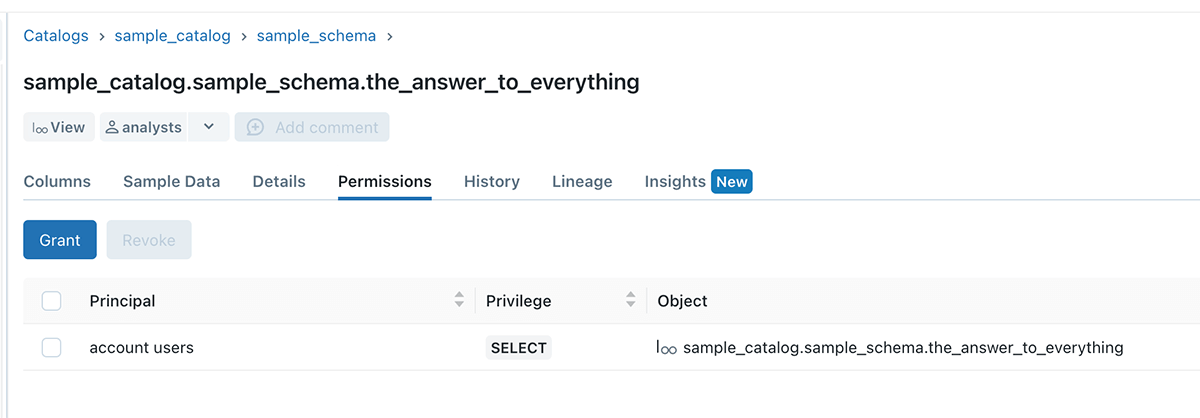Click the SELECT privilege tag

(x=519, y=348)
